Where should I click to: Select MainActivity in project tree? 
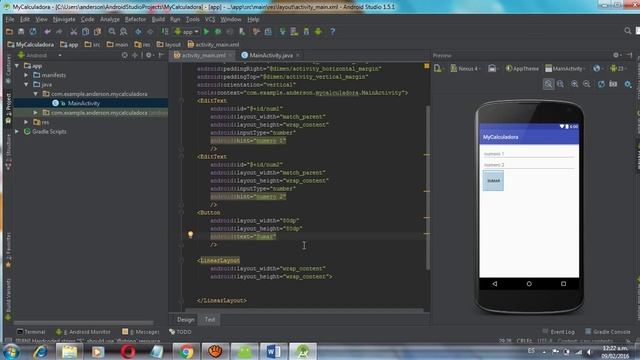pos(83,103)
